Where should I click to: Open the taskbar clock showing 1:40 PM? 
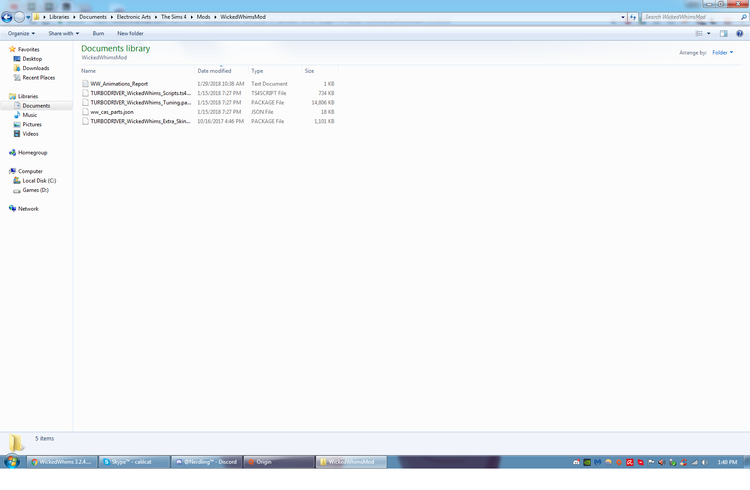(727, 462)
